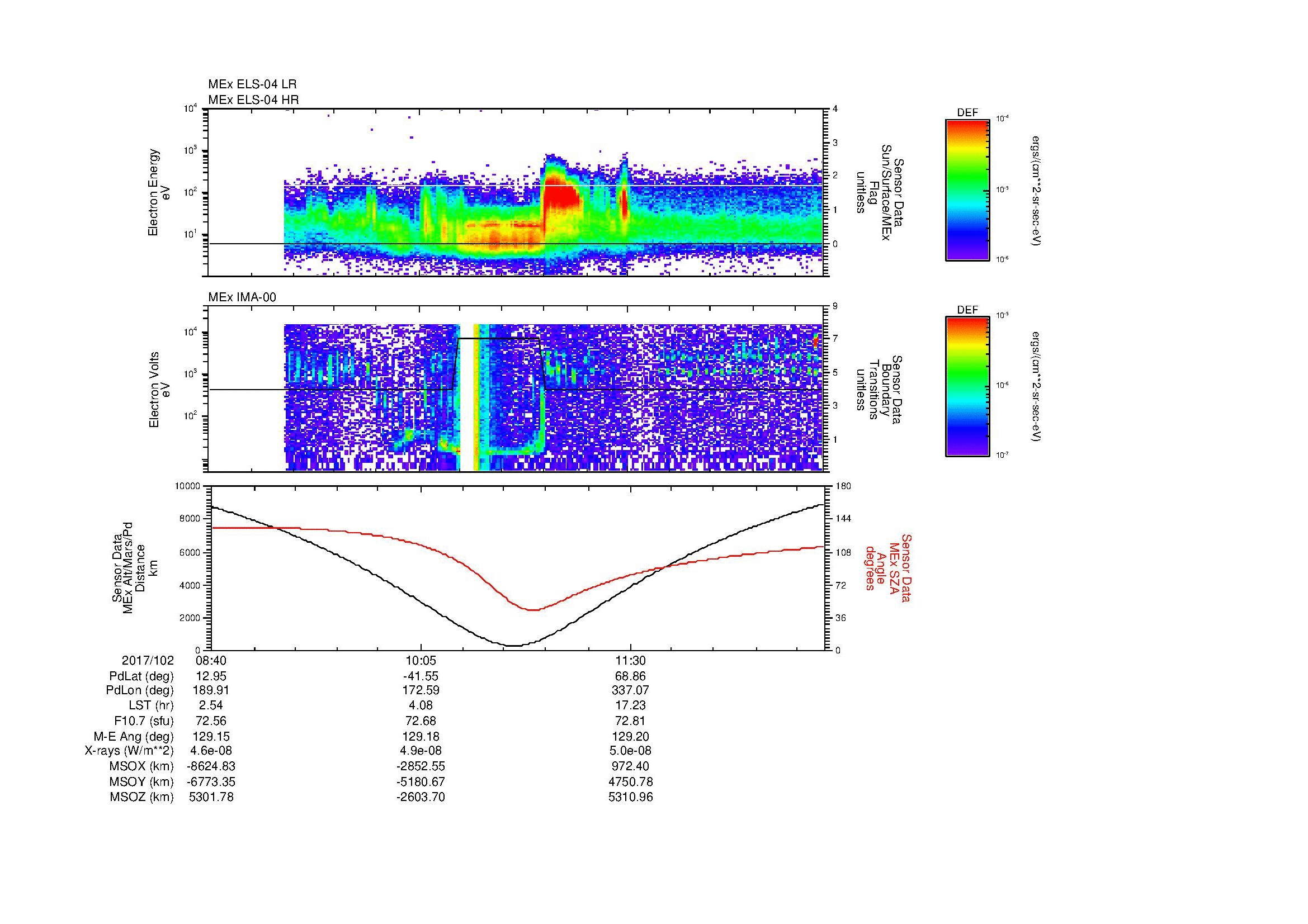Screen dimensions: 1308x924
Task: Click the LST value 2.54
Action: (x=211, y=706)
